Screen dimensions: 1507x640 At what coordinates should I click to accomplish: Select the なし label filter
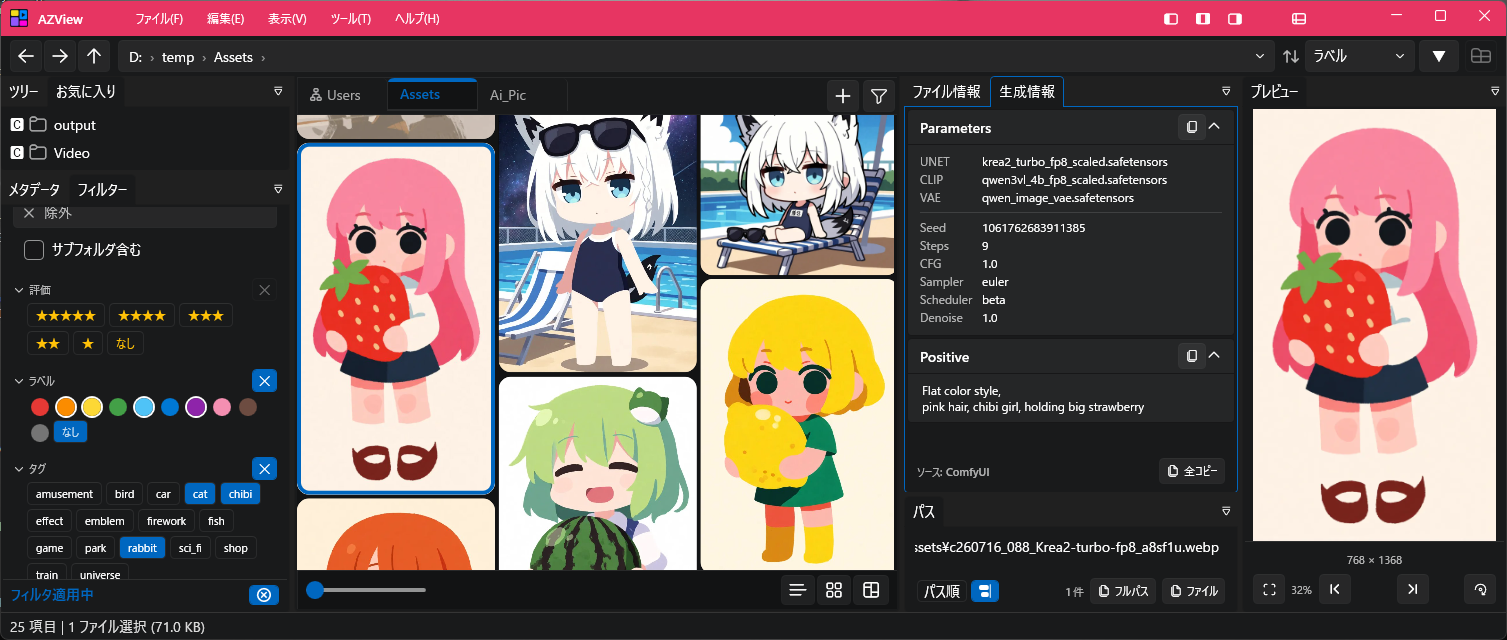(x=70, y=433)
